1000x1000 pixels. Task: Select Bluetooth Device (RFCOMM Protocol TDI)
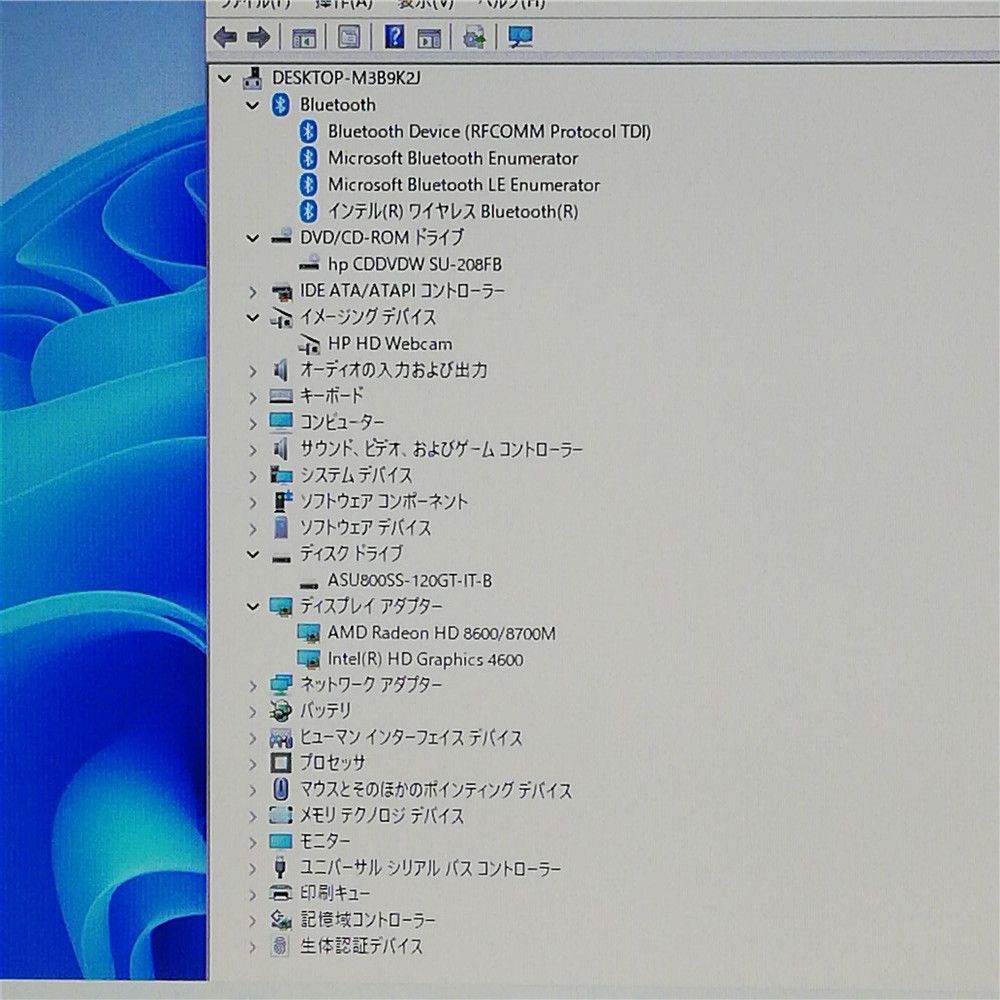click(x=489, y=132)
